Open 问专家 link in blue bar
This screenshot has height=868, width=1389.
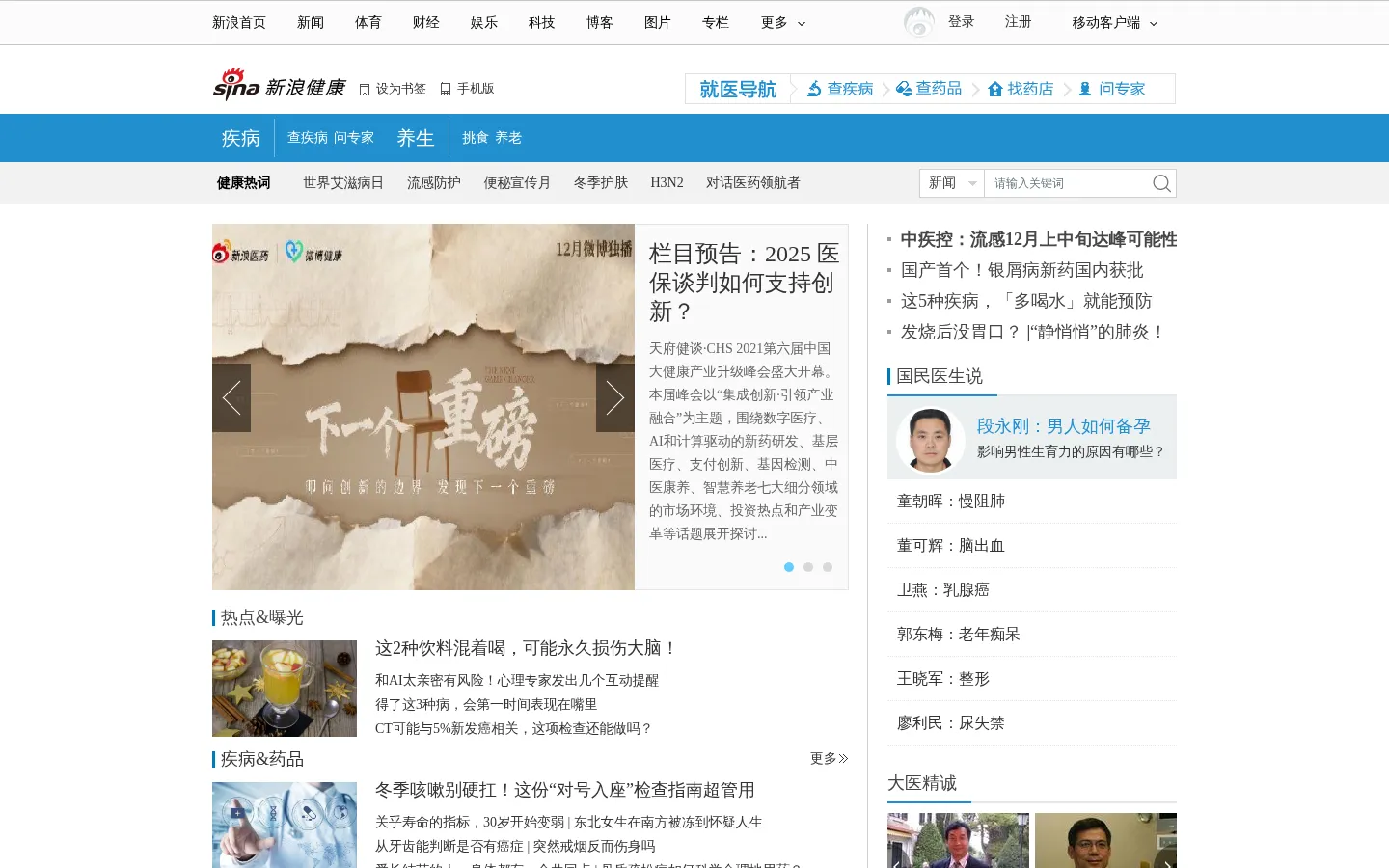tap(354, 138)
